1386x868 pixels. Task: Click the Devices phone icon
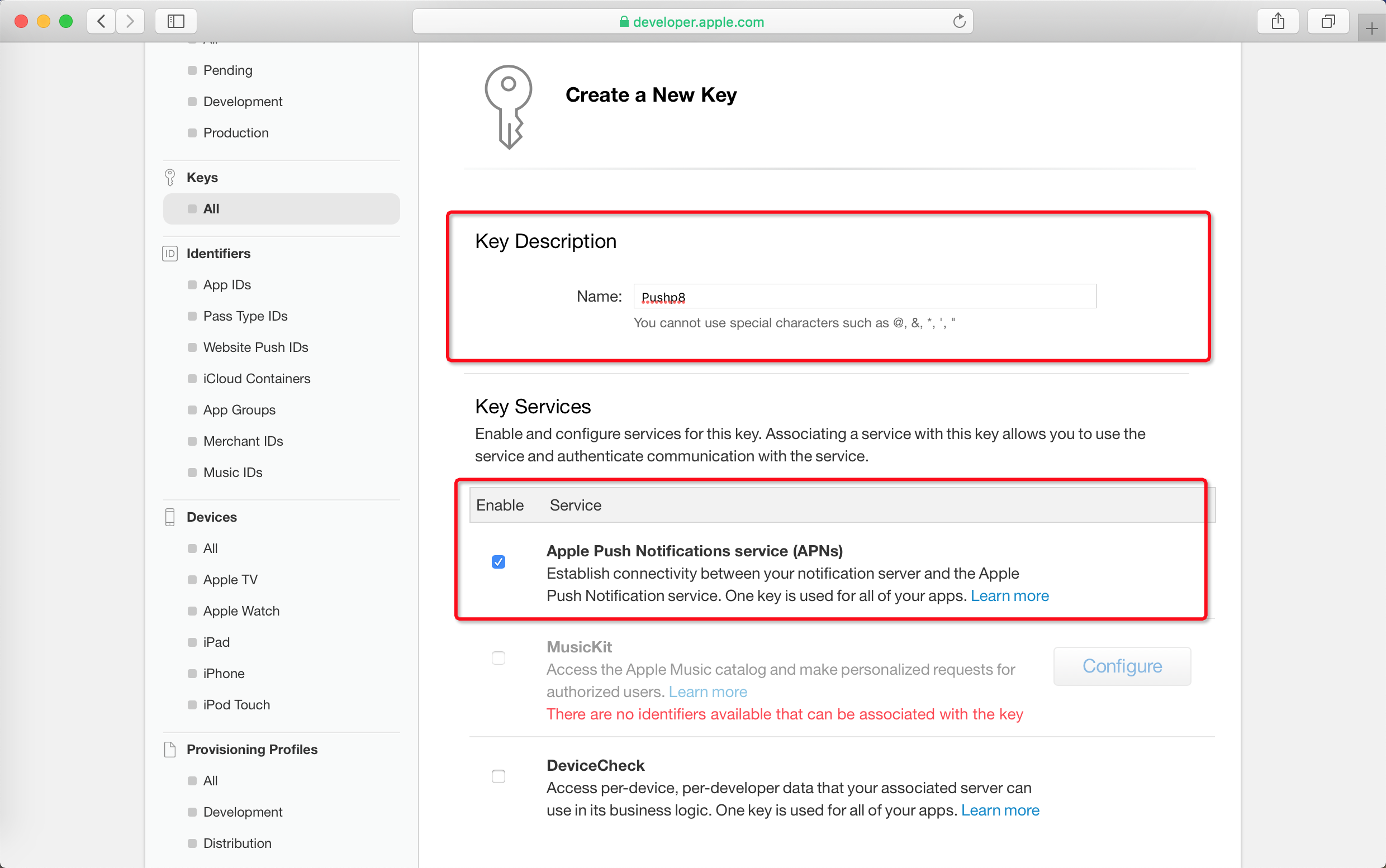[x=170, y=517]
